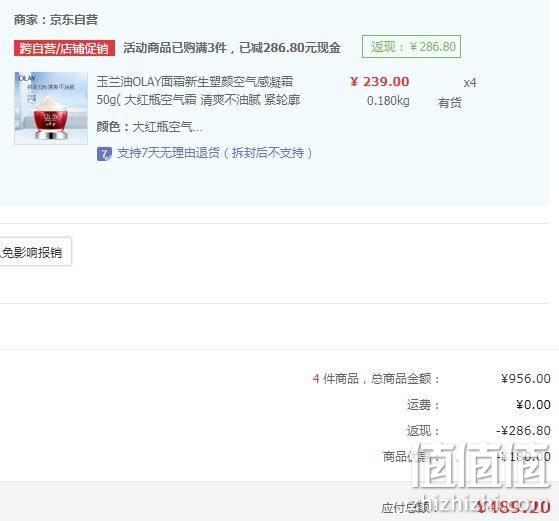Click the 0.180kg weight label
The width and height of the screenshot is (559, 521).
tap(388, 101)
